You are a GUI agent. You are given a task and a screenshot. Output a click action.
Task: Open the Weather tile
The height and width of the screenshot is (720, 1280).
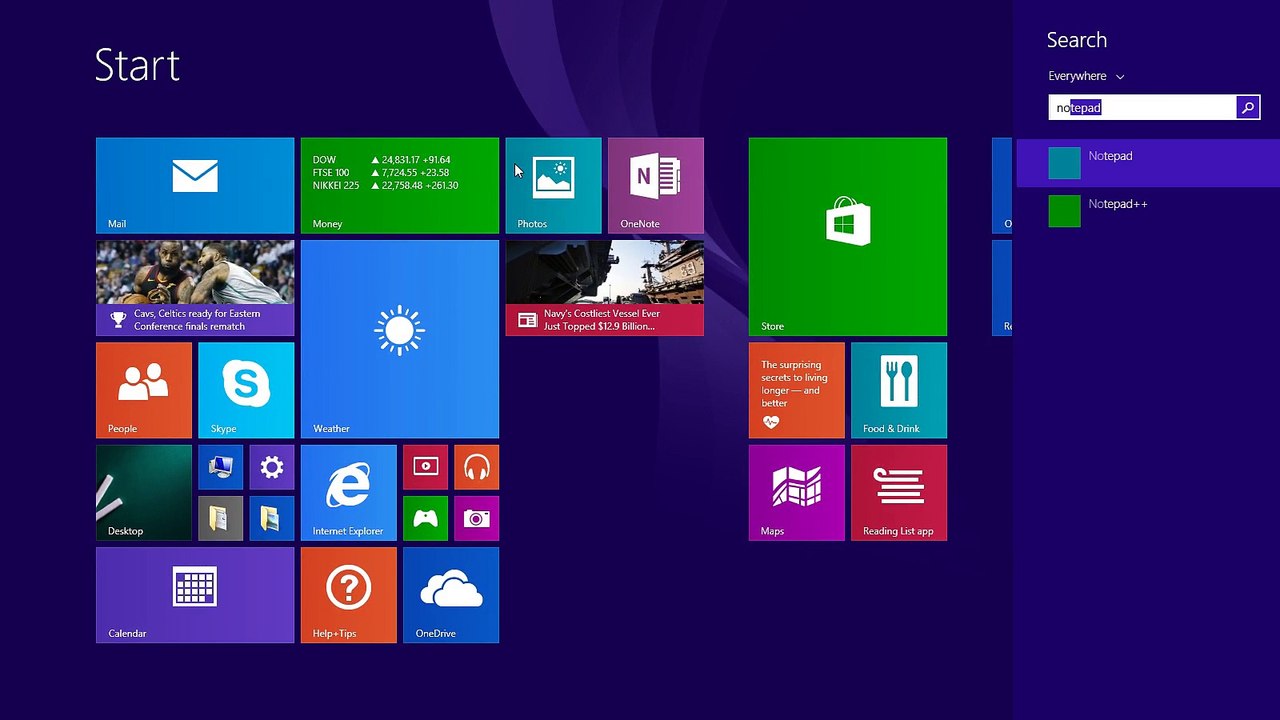[400, 339]
